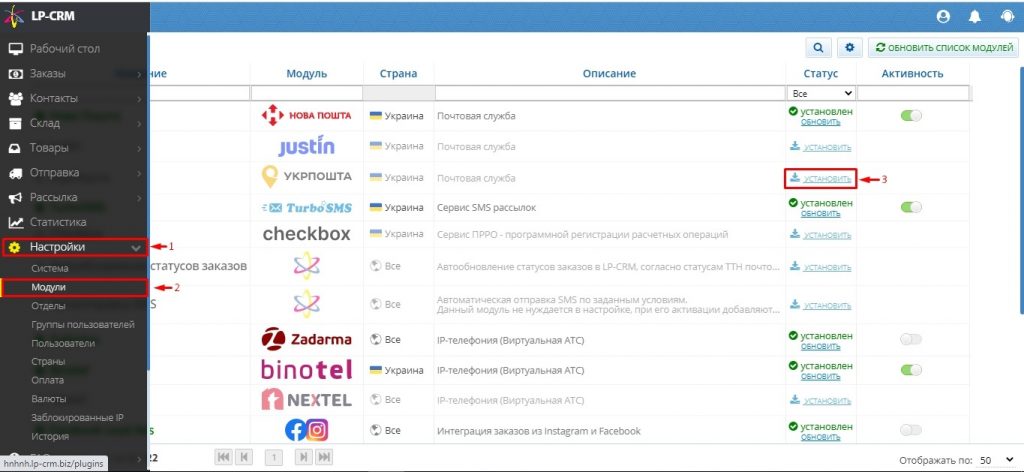Open user profile icon in header
The width and height of the screenshot is (1024, 472).
(x=942, y=17)
